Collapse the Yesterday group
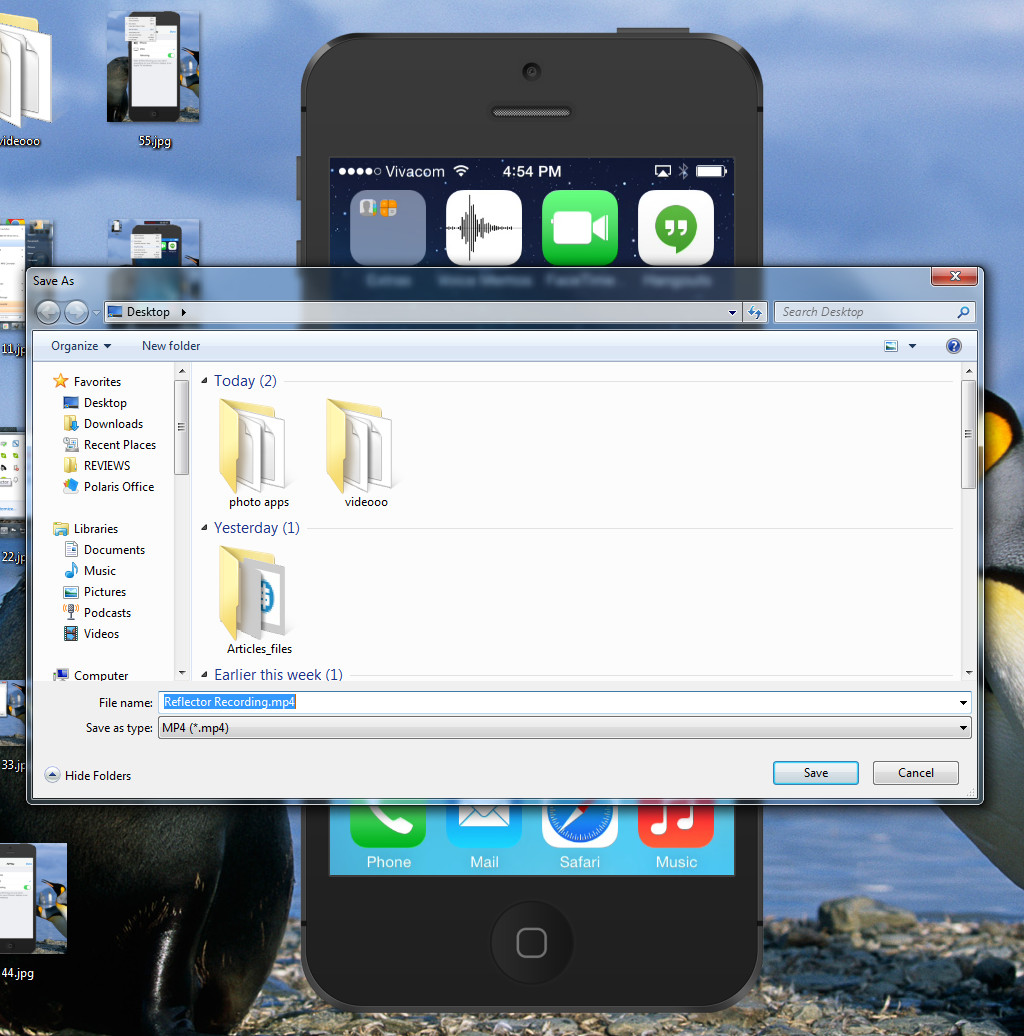 [205, 528]
